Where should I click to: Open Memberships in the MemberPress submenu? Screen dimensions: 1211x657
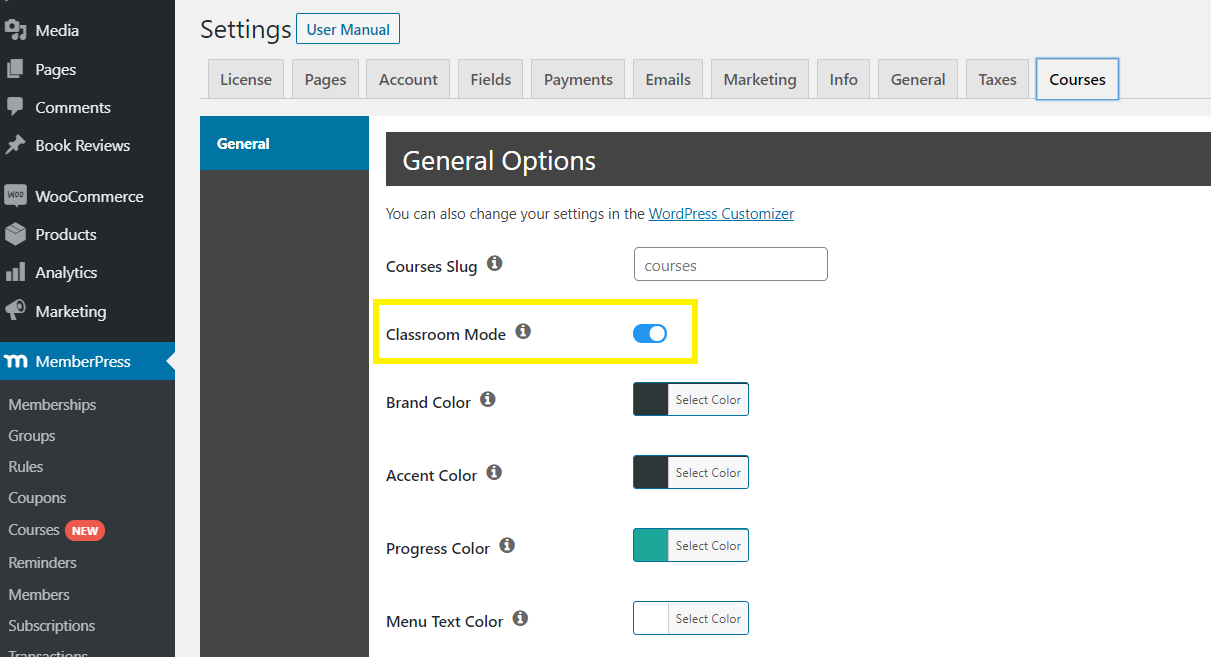coord(52,404)
